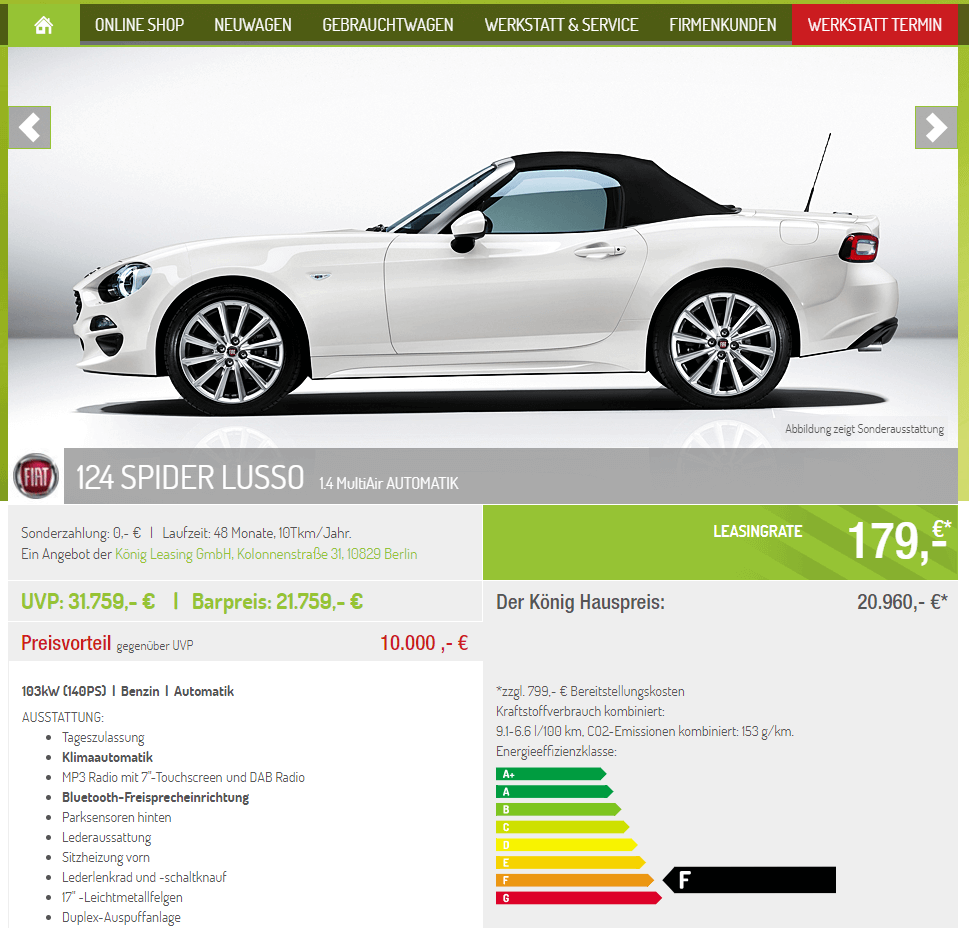The image size is (969, 928).
Task: Go to the home page icon
Action: pyautogui.click(x=43, y=25)
